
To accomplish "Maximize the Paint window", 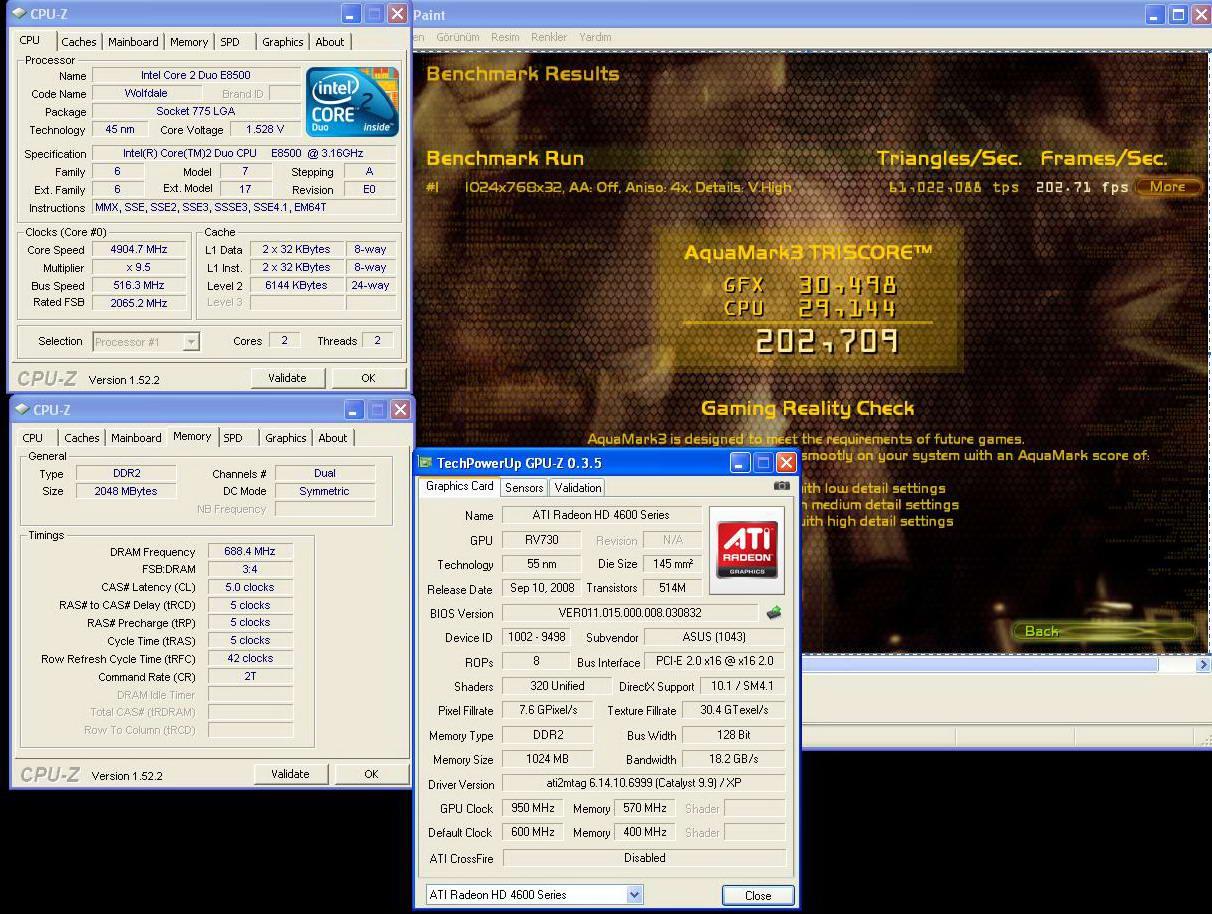I will 1178,14.
